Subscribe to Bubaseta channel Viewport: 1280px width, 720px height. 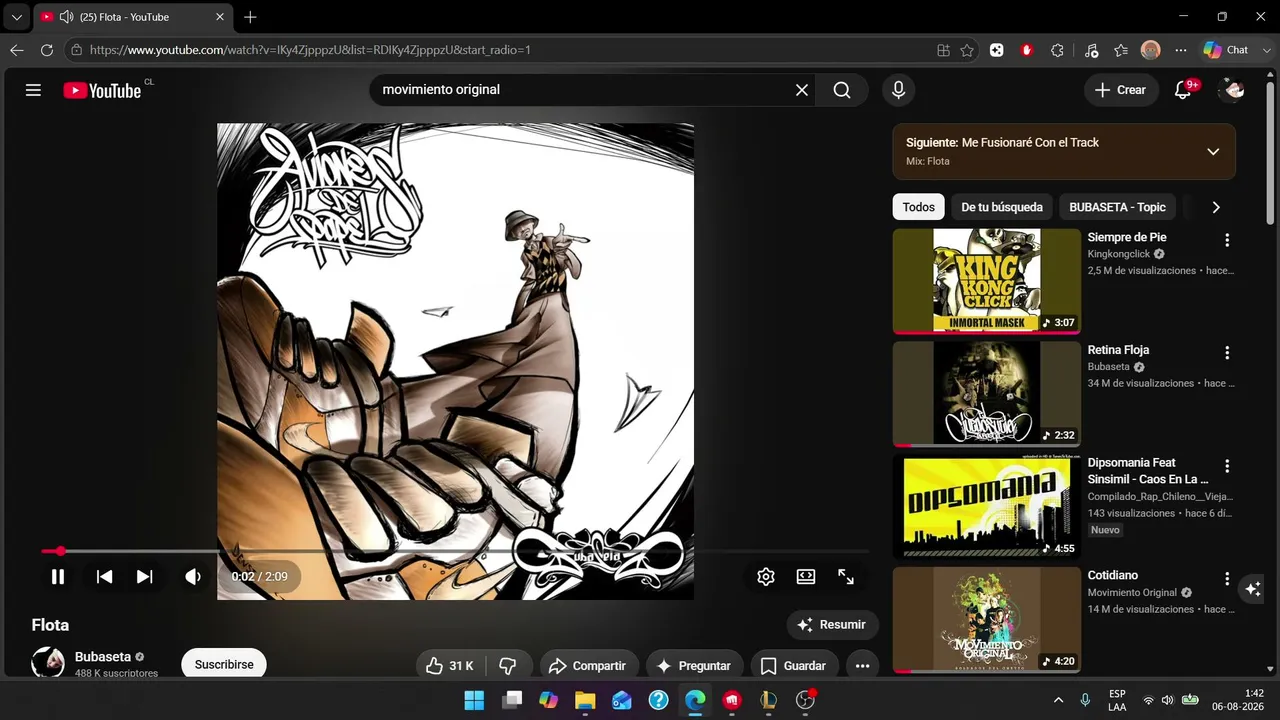point(224,665)
